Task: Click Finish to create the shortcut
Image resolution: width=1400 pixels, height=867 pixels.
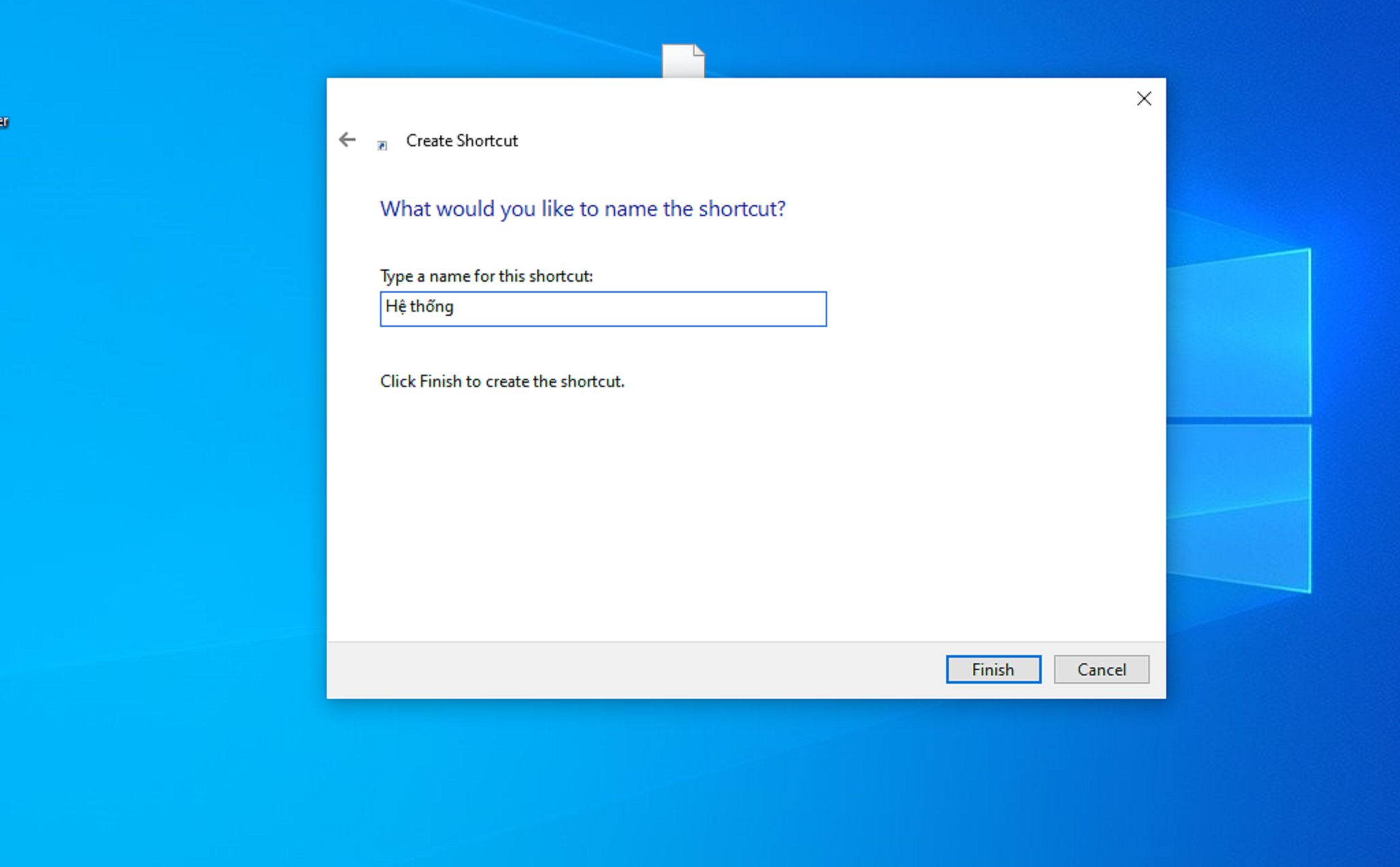Action: [x=993, y=669]
